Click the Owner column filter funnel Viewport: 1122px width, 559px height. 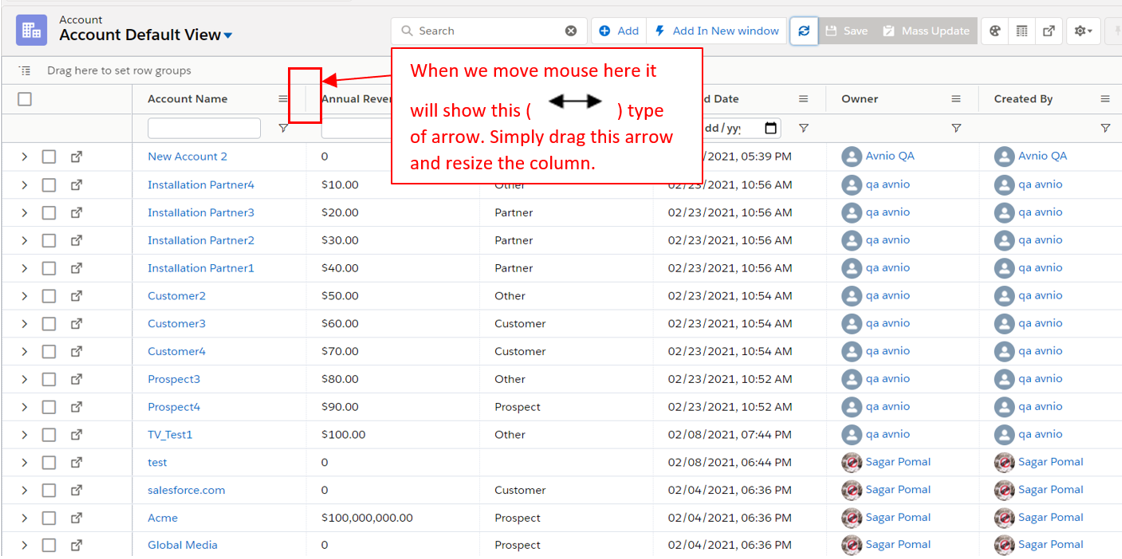956,128
